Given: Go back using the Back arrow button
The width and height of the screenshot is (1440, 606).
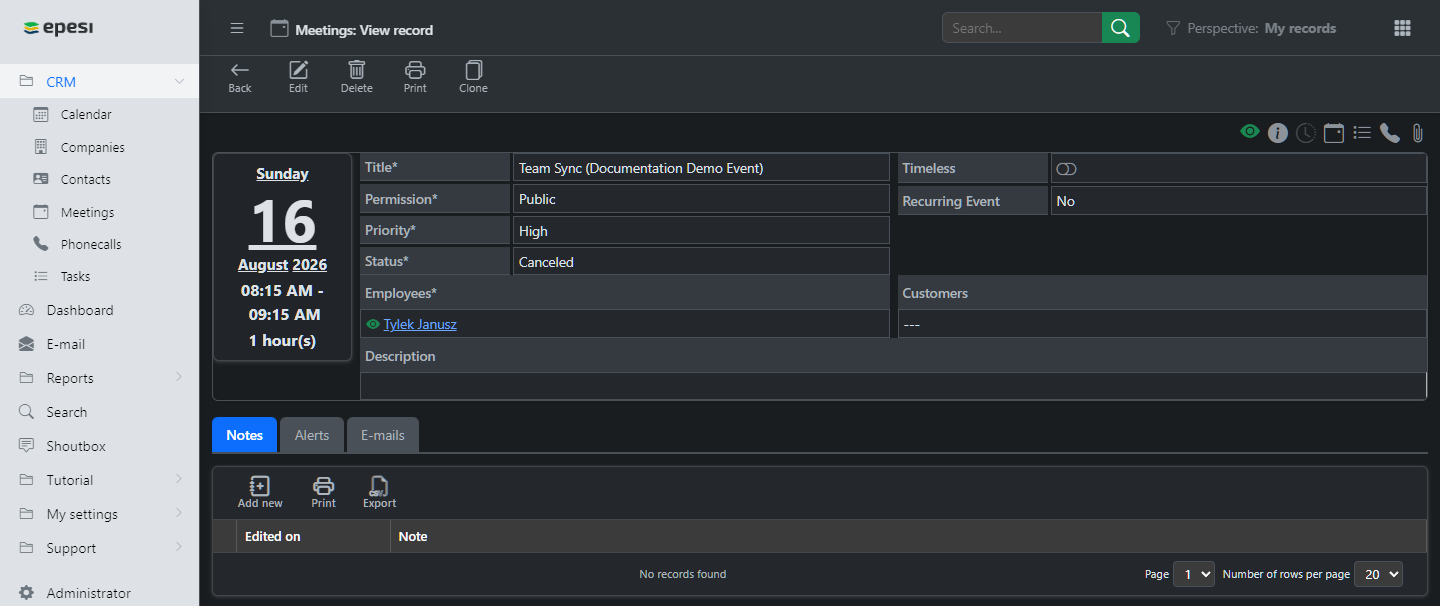Looking at the screenshot, I should 240,77.
